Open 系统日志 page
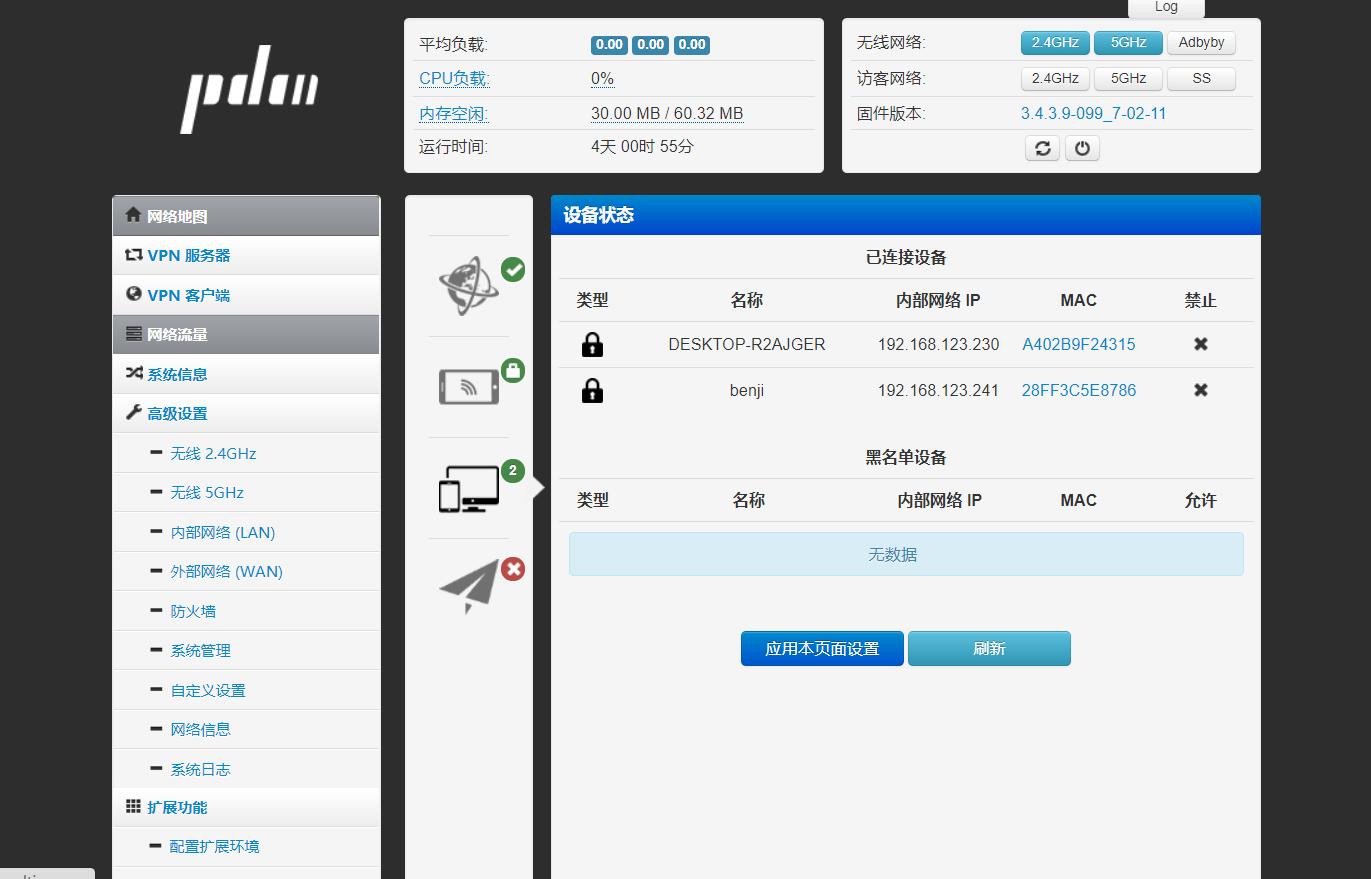 pyautogui.click(x=246, y=769)
